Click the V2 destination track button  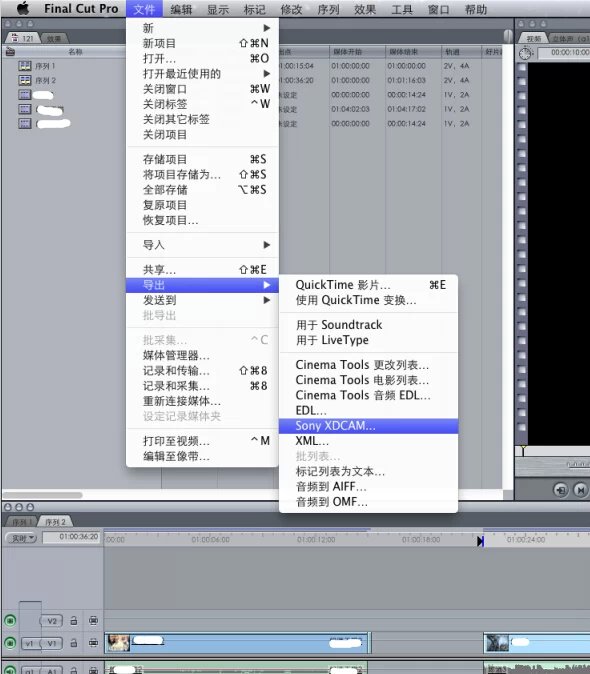point(51,621)
